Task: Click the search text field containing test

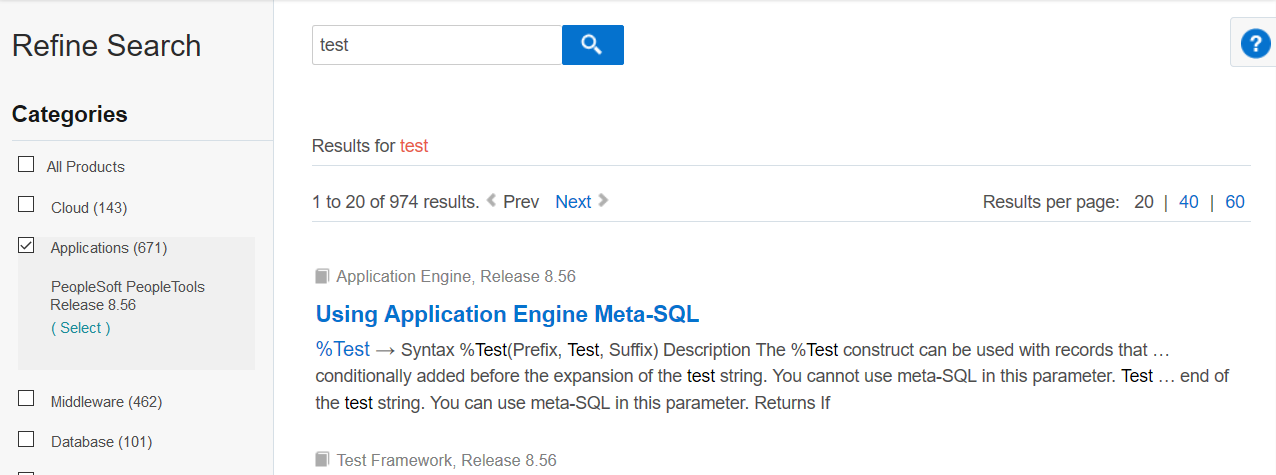Action: pyautogui.click(x=436, y=45)
